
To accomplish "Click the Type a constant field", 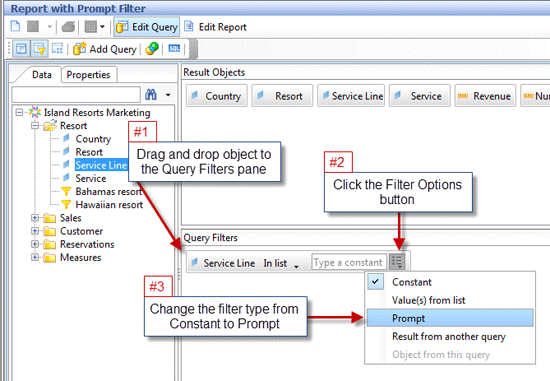I will [x=349, y=262].
